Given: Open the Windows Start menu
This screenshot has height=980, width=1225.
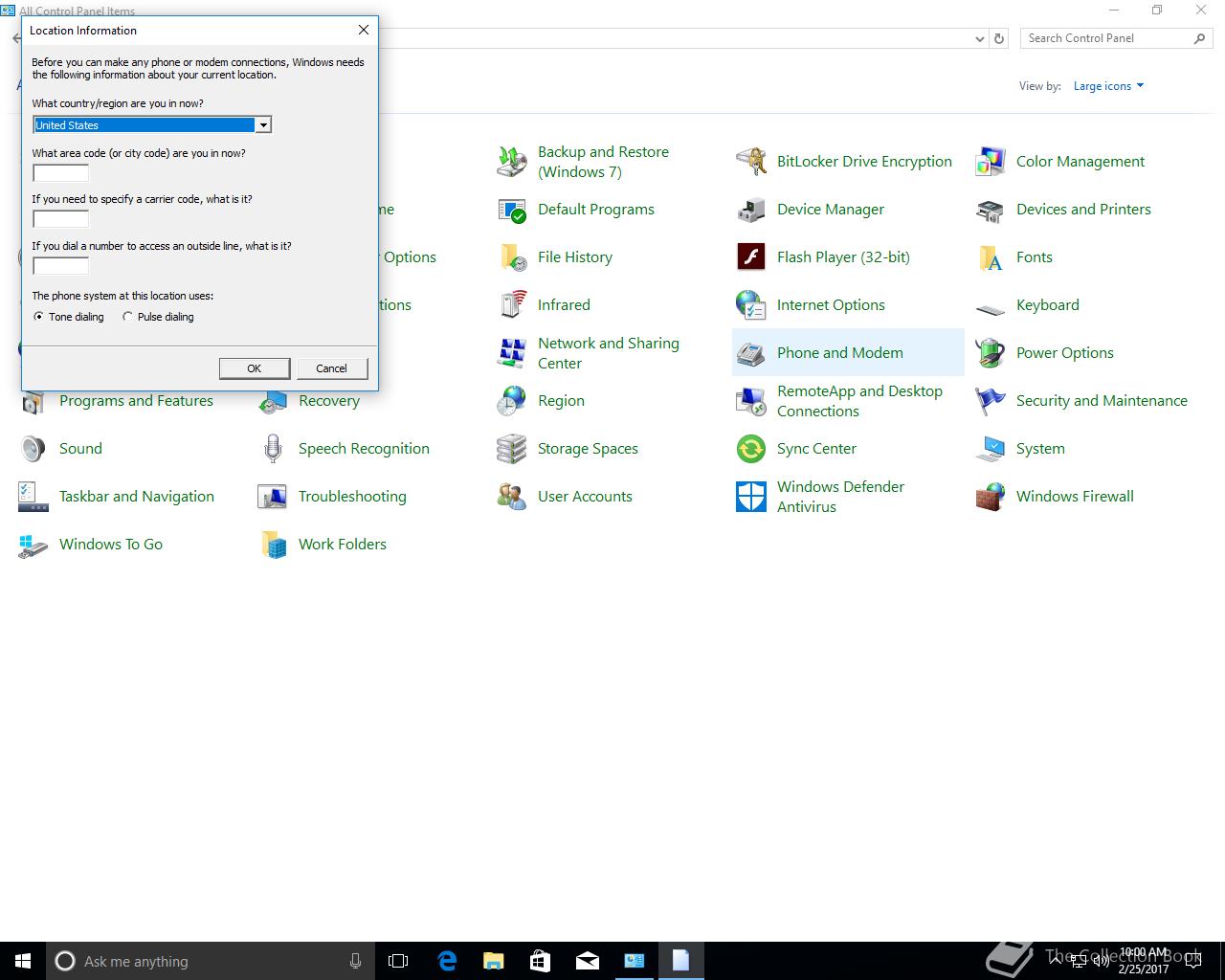Looking at the screenshot, I should [23, 961].
